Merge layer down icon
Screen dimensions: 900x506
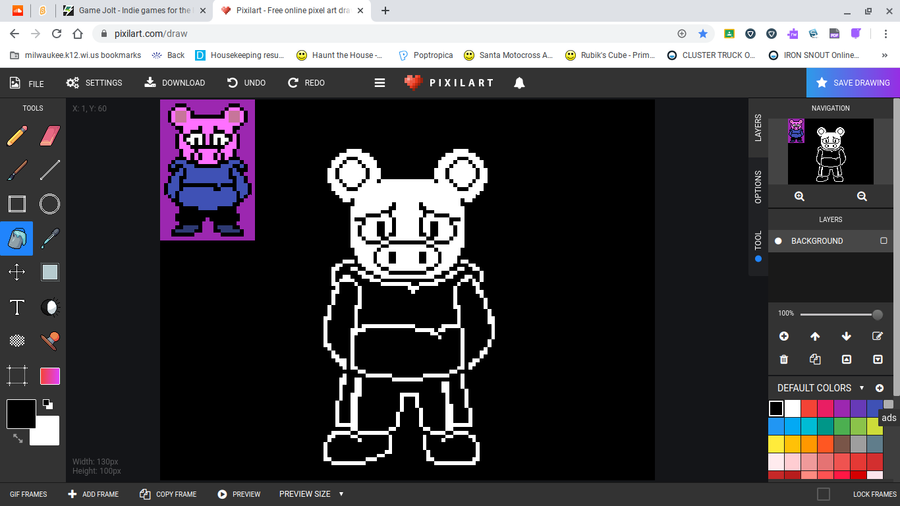[877, 359]
